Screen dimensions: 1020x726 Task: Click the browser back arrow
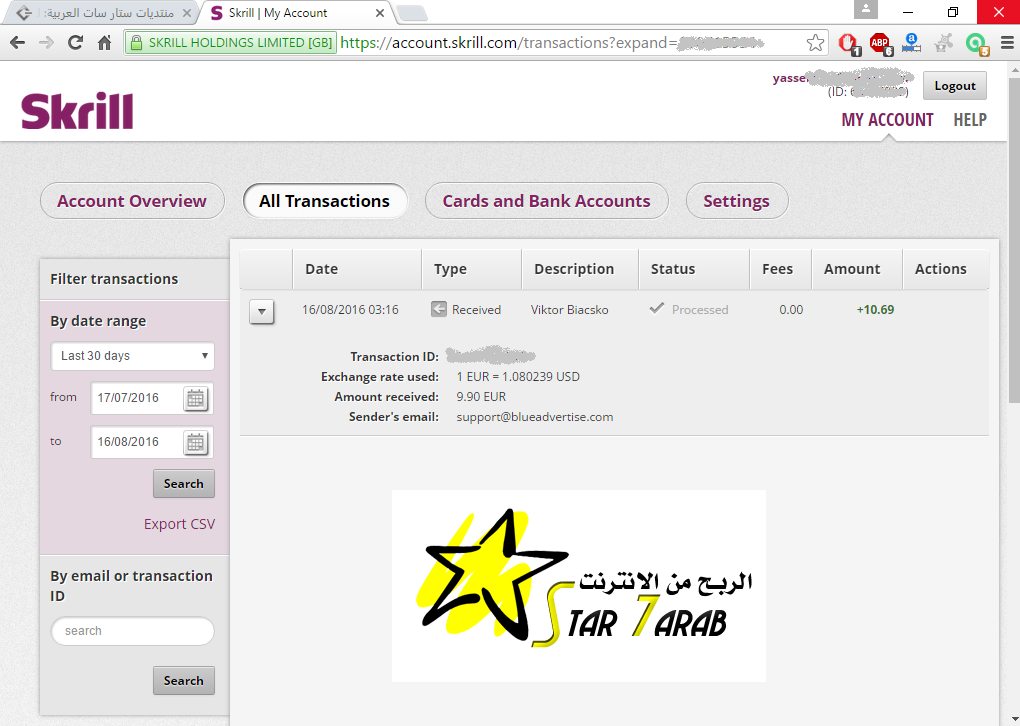[17, 43]
